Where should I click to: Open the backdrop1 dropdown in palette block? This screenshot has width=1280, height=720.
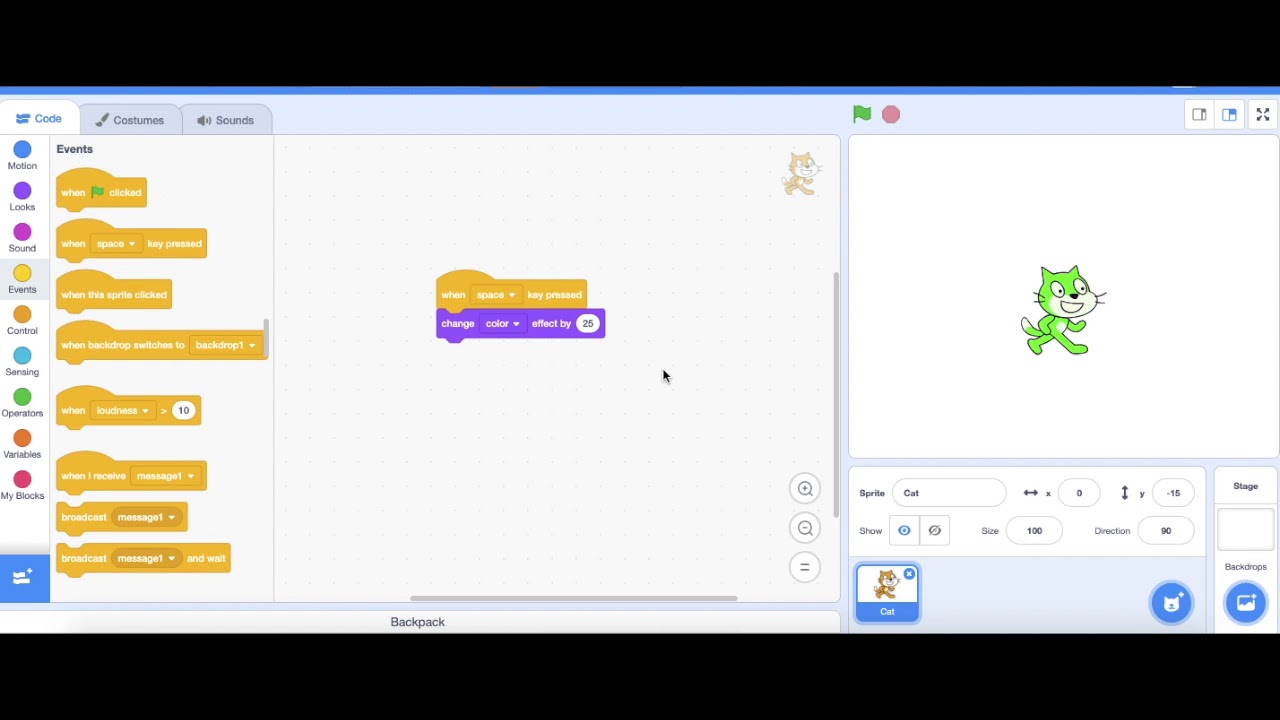[x=225, y=345]
